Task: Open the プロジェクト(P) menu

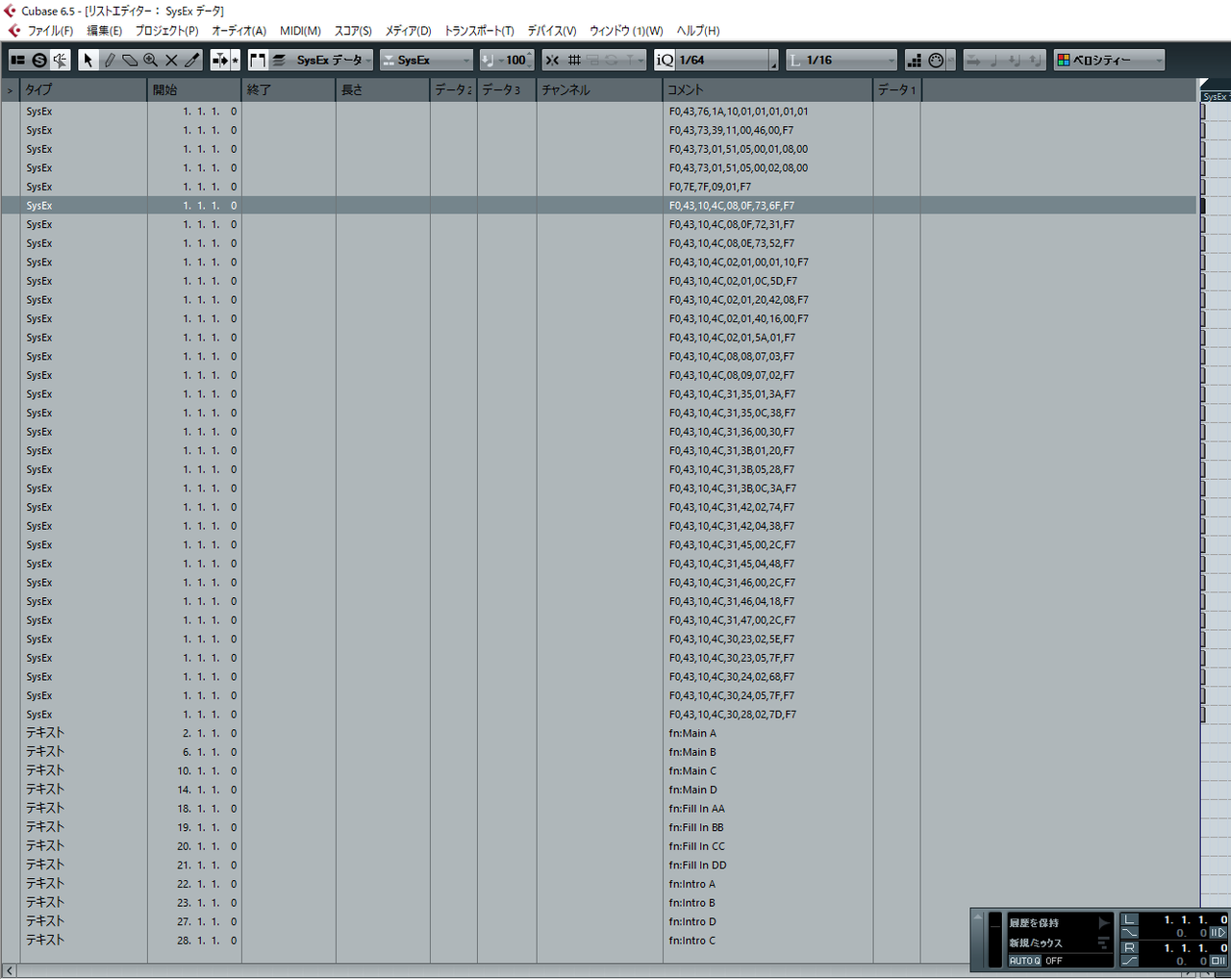Action: [x=166, y=31]
